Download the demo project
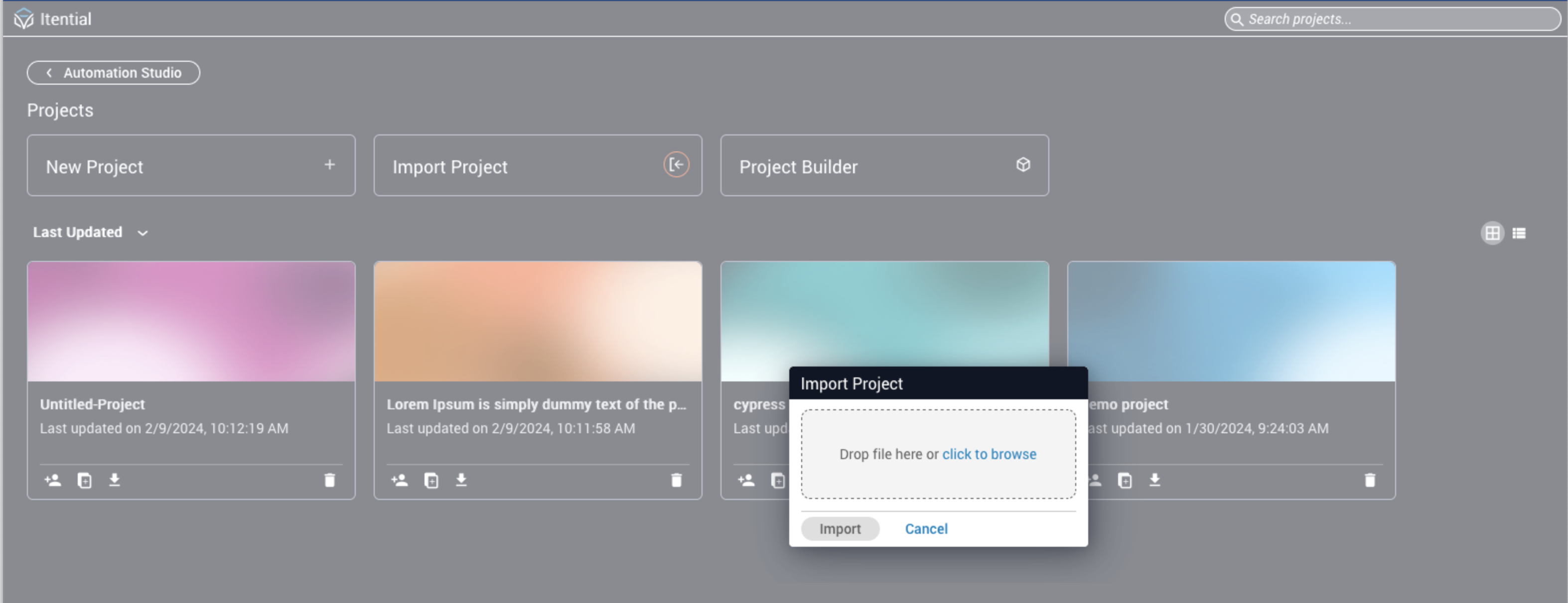 pyautogui.click(x=1154, y=480)
